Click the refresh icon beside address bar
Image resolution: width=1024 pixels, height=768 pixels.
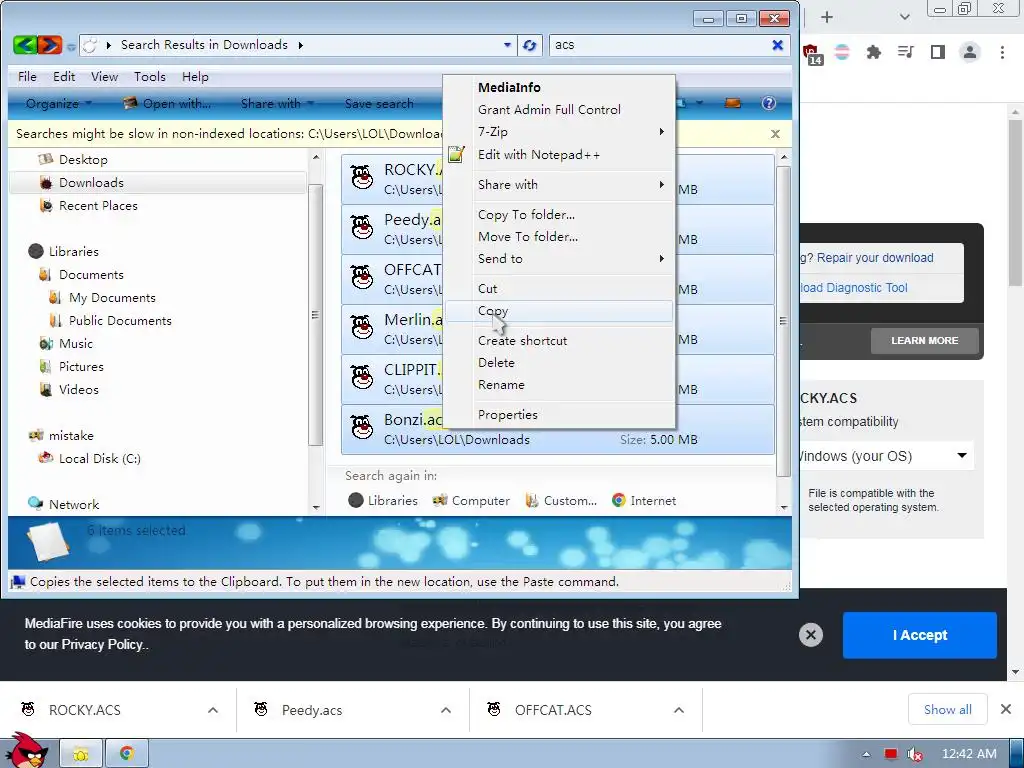(x=530, y=45)
